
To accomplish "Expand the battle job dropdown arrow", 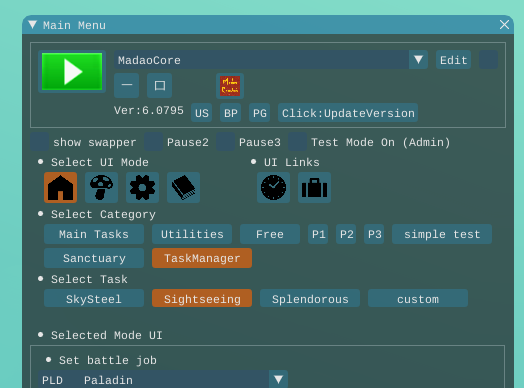I will click(278, 379).
